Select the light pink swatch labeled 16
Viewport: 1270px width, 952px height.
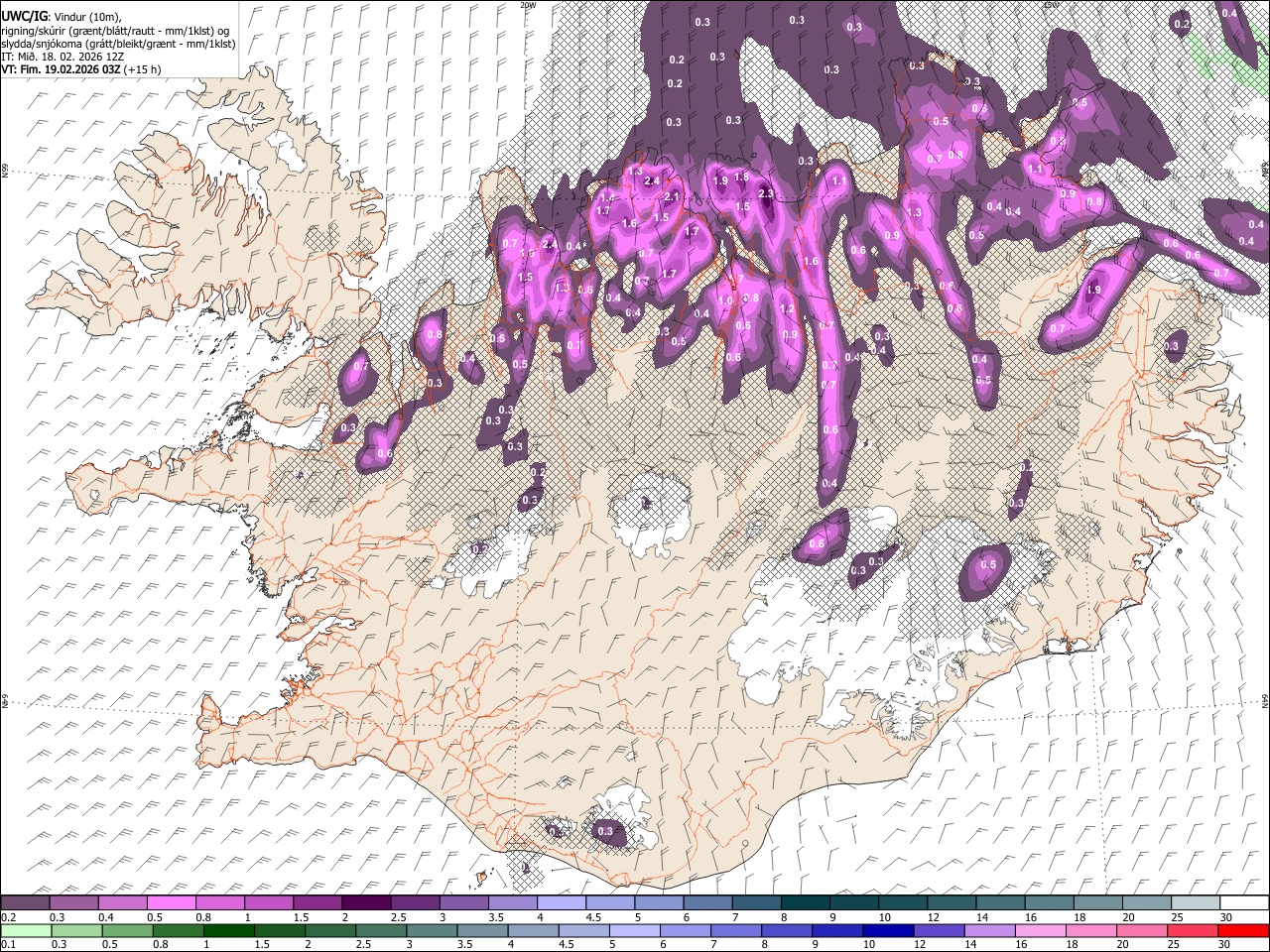[x=1041, y=931]
